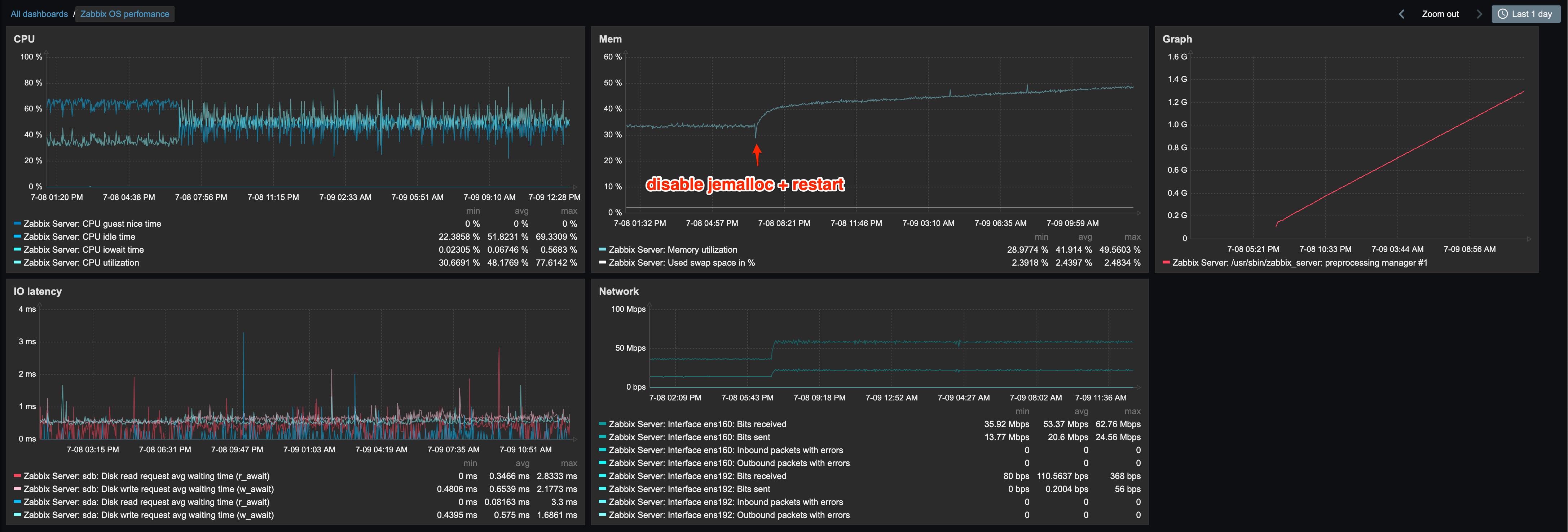Image resolution: width=1568 pixels, height=532 pixels.
Task: Select ens160 Bits received legend entry
Action: click(697, 424)
